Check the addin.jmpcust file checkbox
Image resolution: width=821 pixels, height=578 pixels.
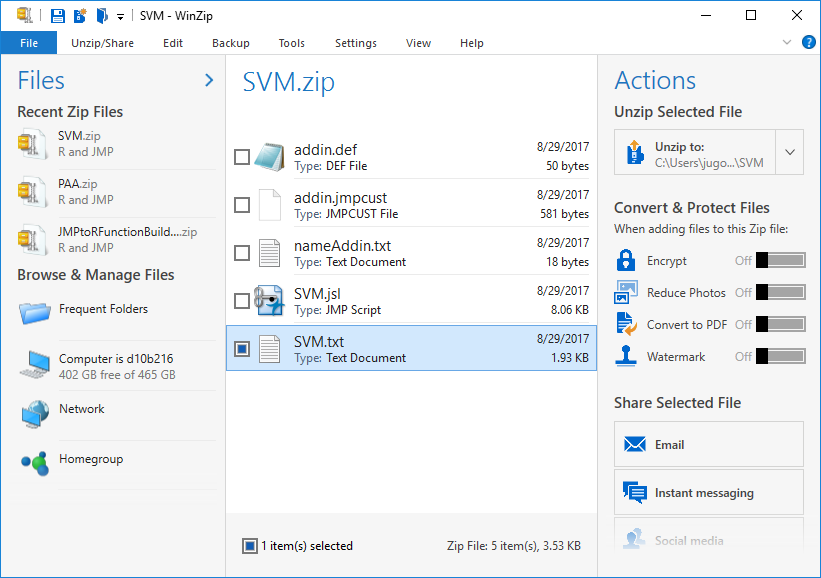point(242,205)
